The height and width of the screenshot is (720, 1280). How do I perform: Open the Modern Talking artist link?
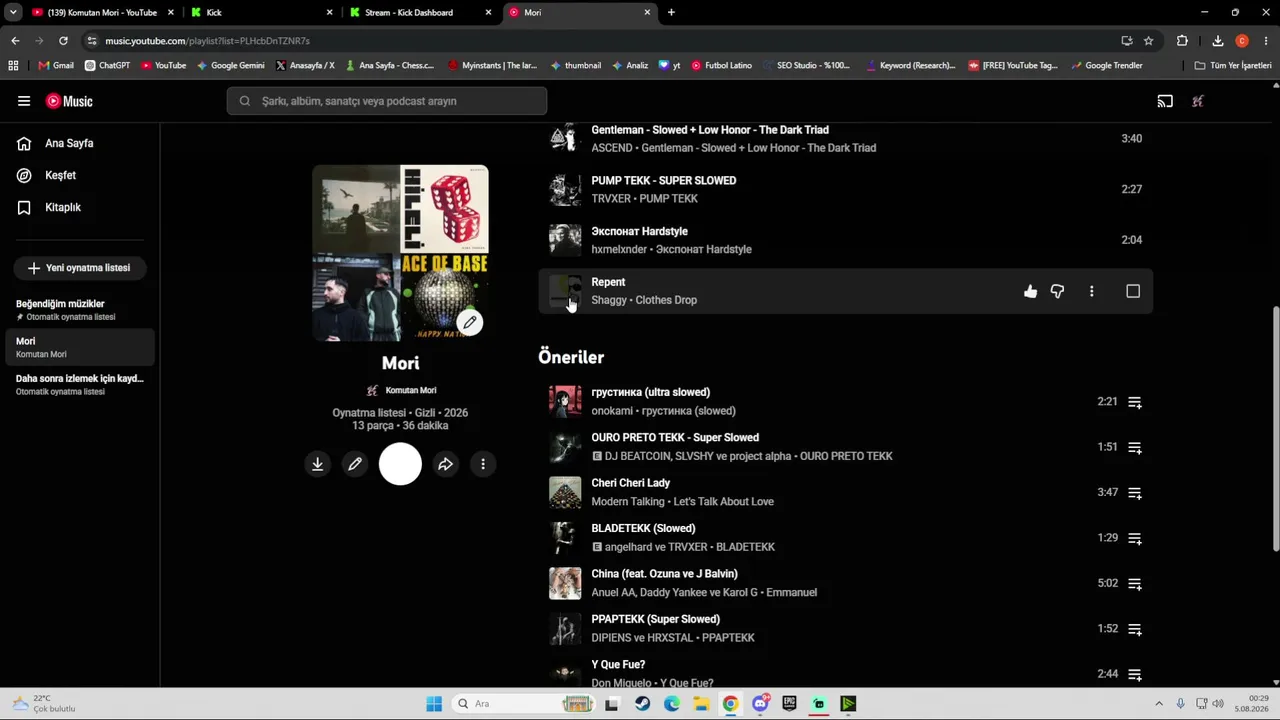tap(628, 502)
